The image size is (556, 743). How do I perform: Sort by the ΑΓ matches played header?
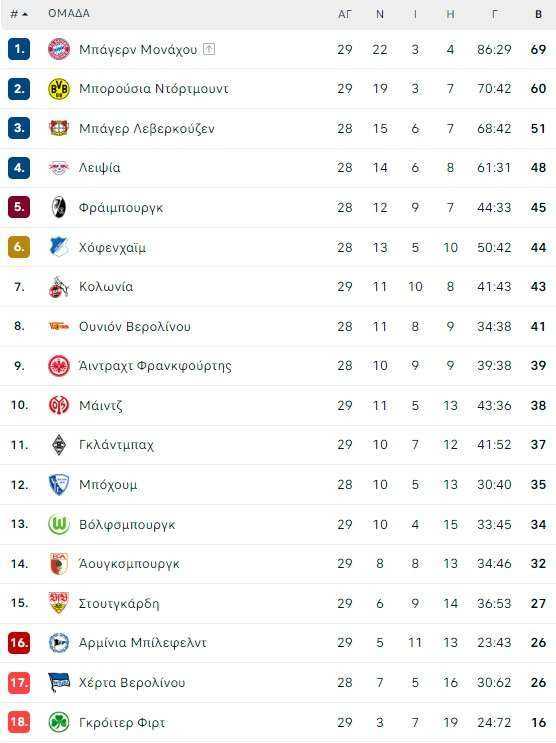pyautogui.click(x=345, y=14)
